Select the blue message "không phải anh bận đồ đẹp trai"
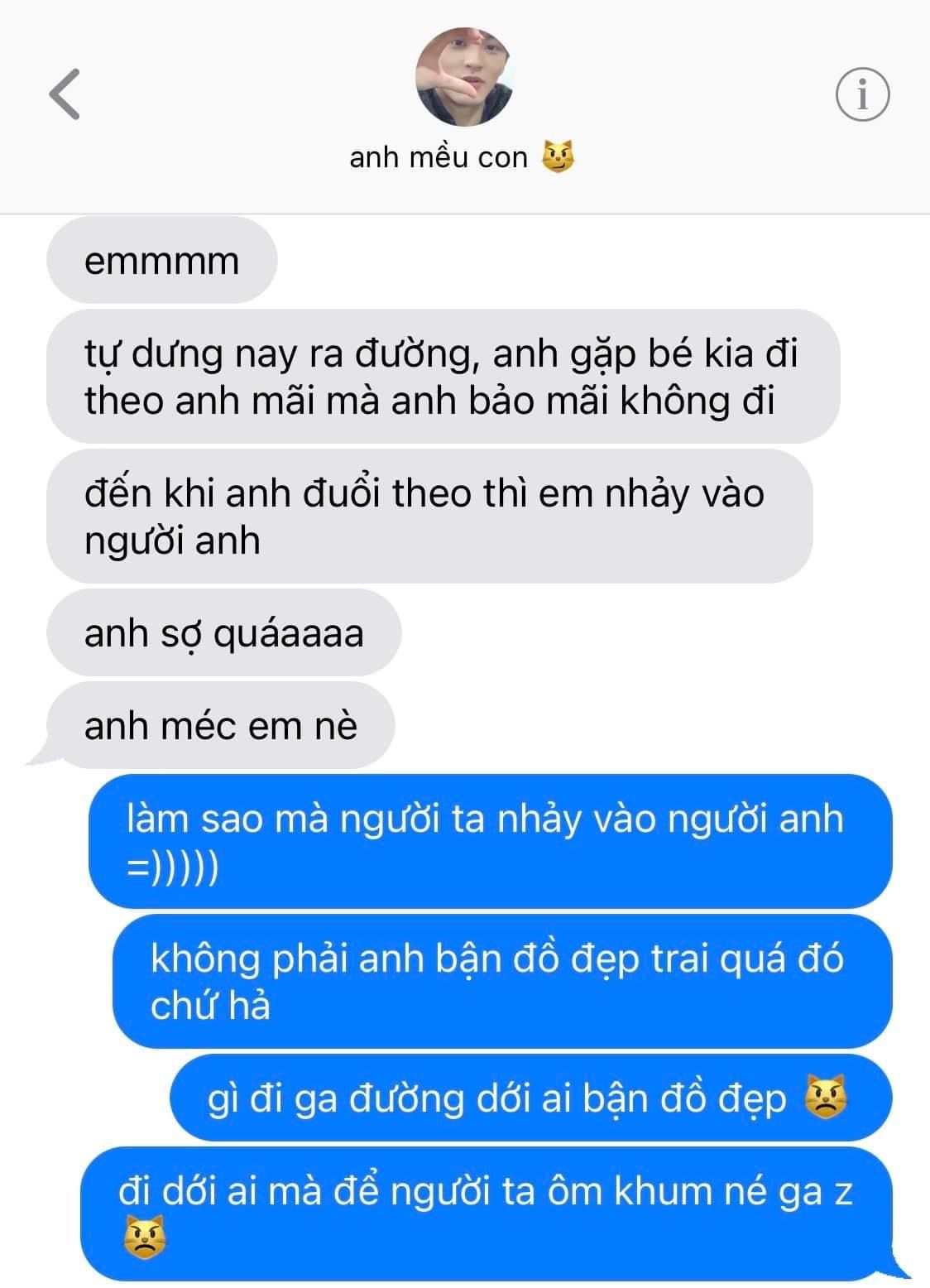930x1288 pixels. [x=502, y=982]
